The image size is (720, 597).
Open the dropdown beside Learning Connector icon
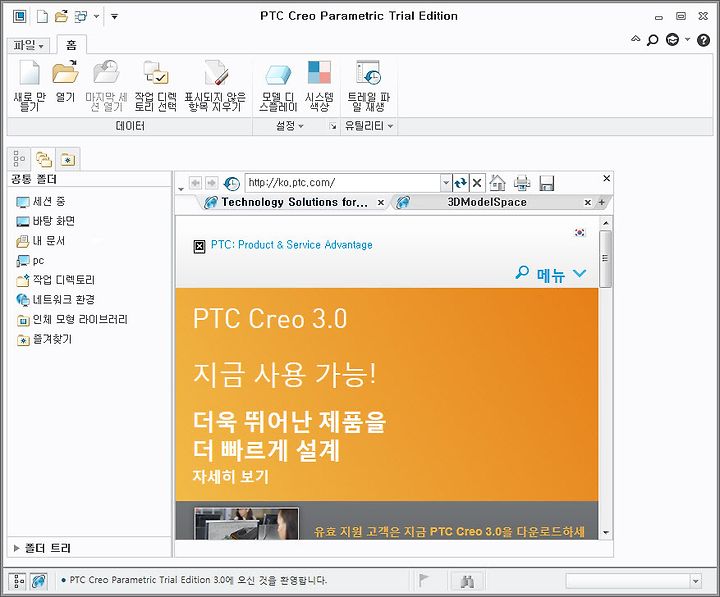[x=687, y=39]
